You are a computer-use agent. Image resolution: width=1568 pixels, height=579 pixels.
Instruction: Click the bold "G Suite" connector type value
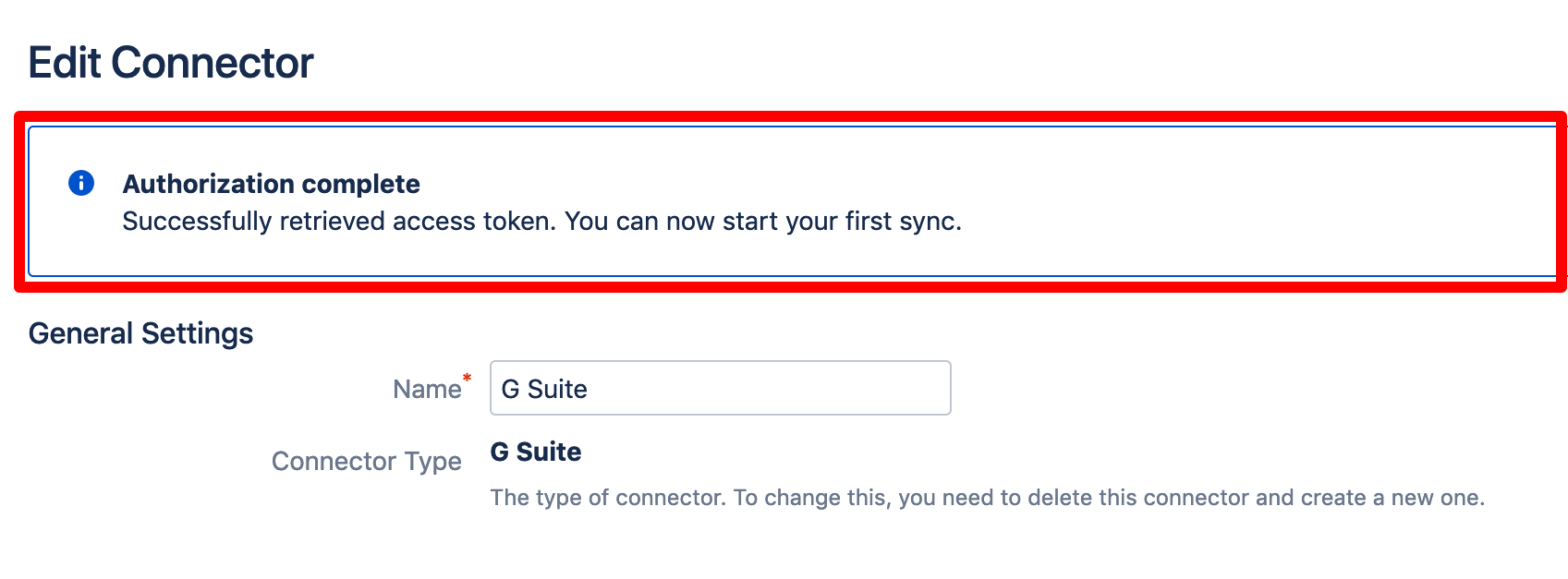(536, 452)
